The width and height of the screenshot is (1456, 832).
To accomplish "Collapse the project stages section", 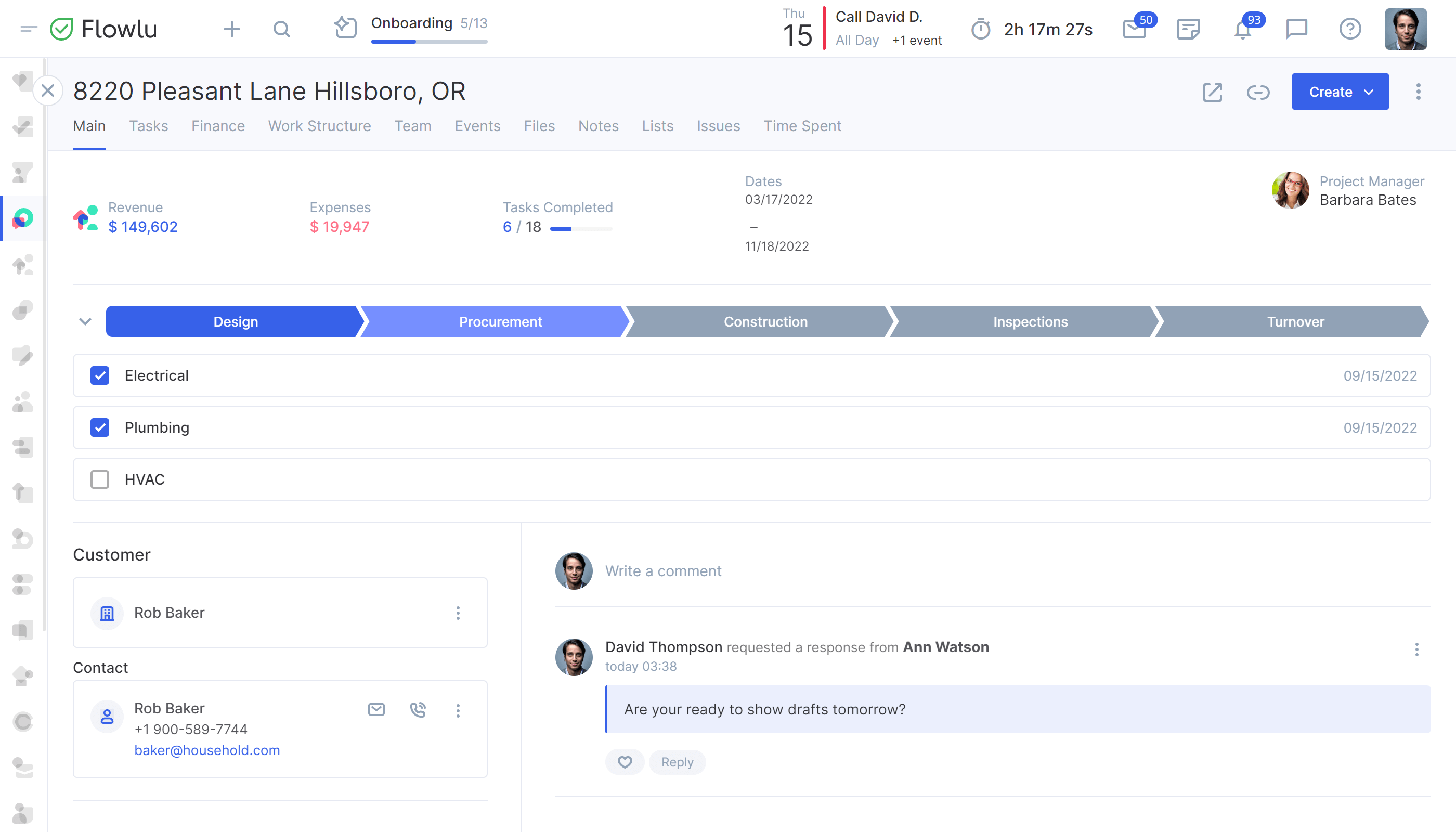I will point(85,321).
